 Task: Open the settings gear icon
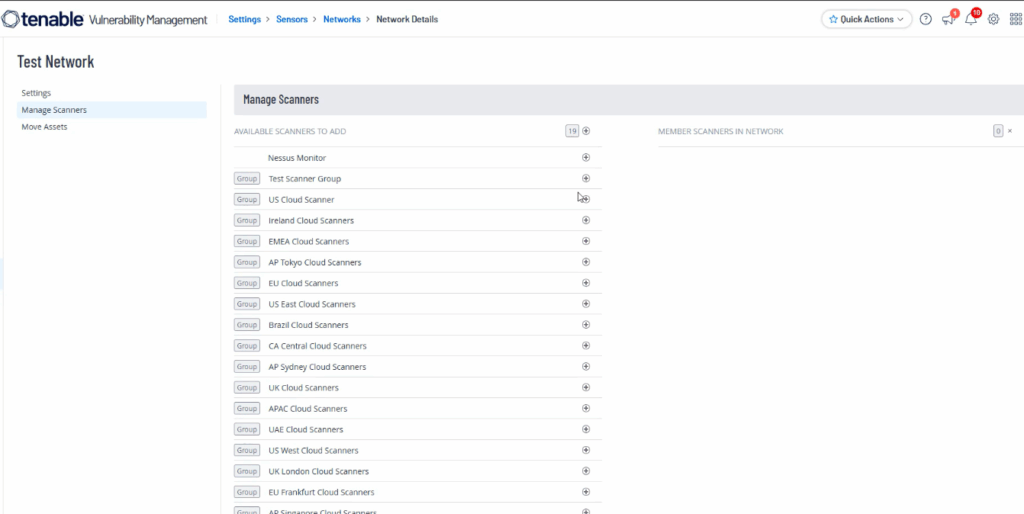pos(993,19)
